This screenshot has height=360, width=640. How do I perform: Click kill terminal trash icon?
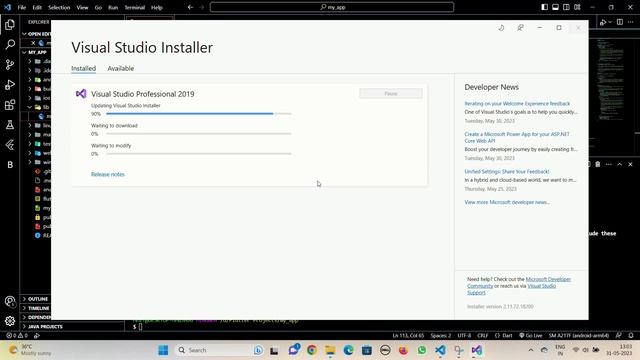point(598,164)
